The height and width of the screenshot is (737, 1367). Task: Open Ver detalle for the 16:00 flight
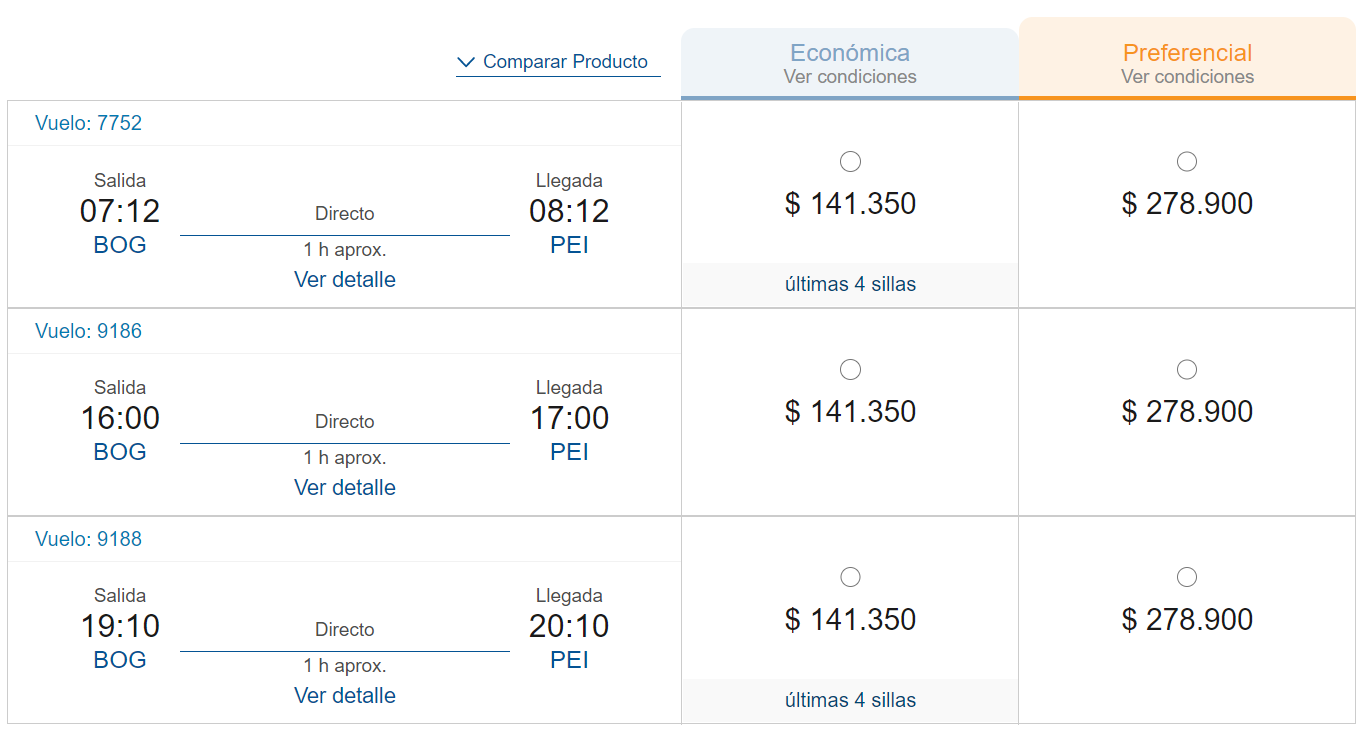pyautogui.click(x=345, y=488)
